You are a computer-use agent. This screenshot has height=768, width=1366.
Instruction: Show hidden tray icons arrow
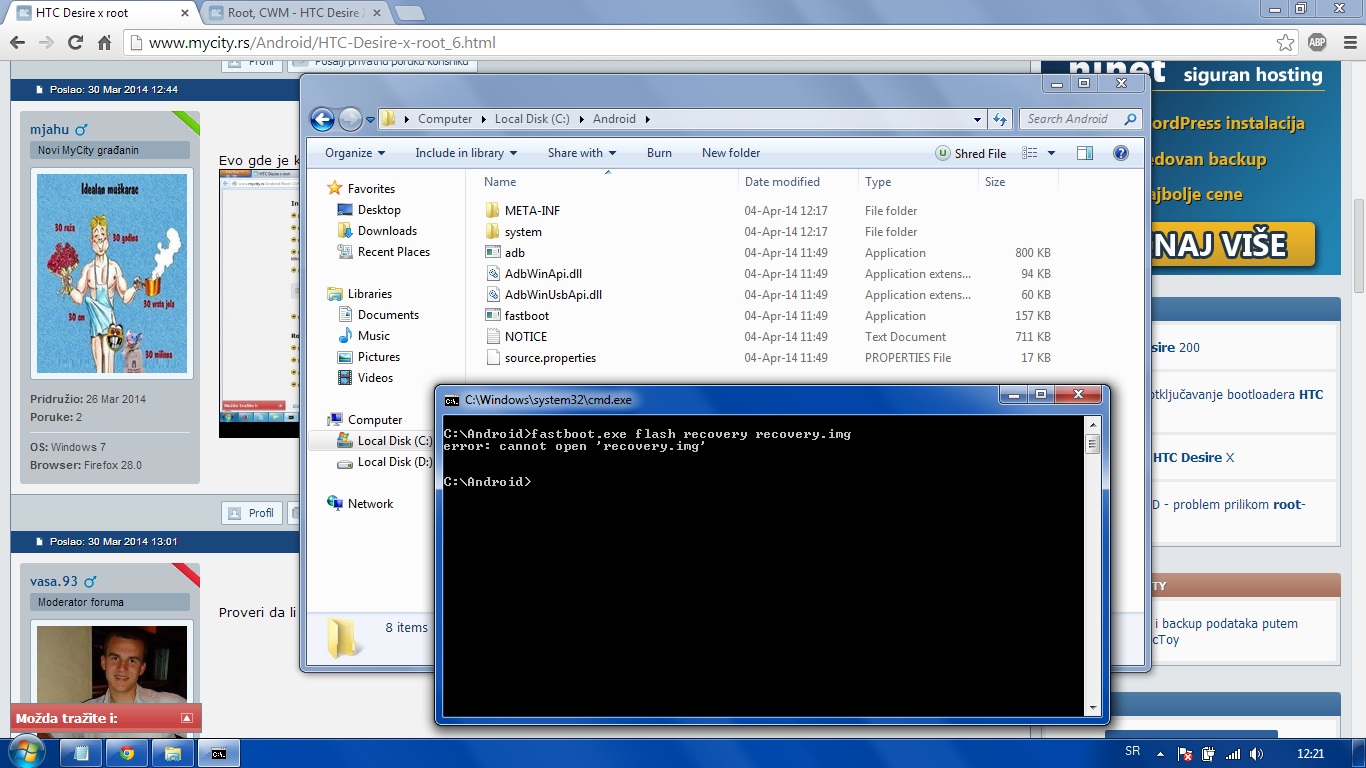coord(1160,753)
